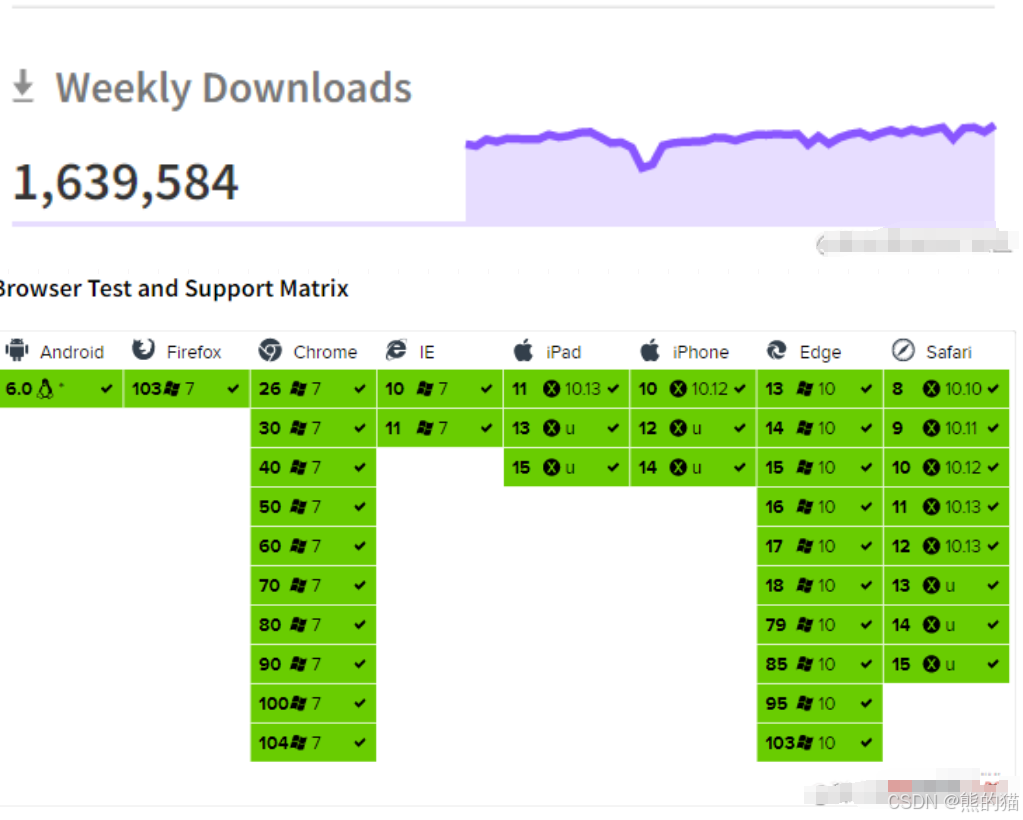1023x820 pixels.
Task: Click the Android column header label
Action: (x=72, y=352)
